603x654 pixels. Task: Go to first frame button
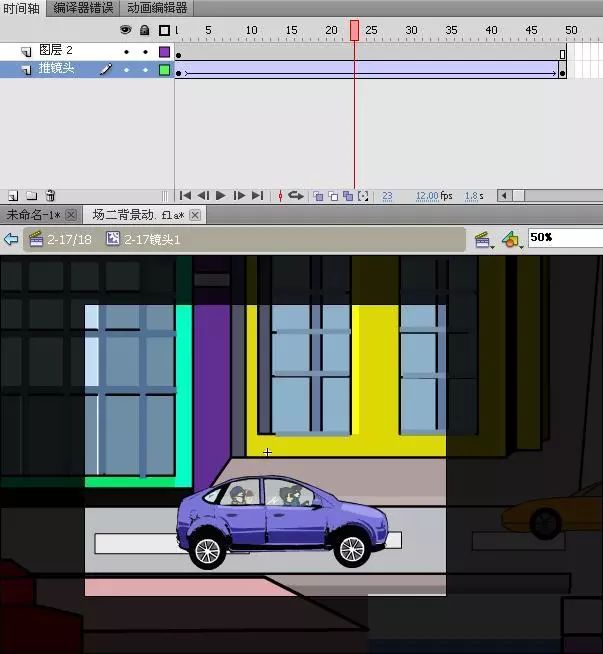185,196
